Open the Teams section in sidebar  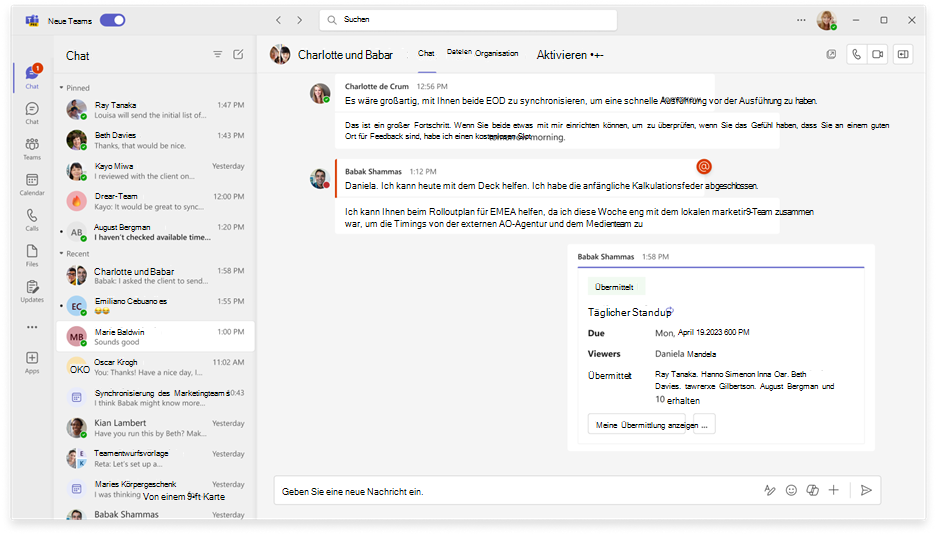[32, 149]
